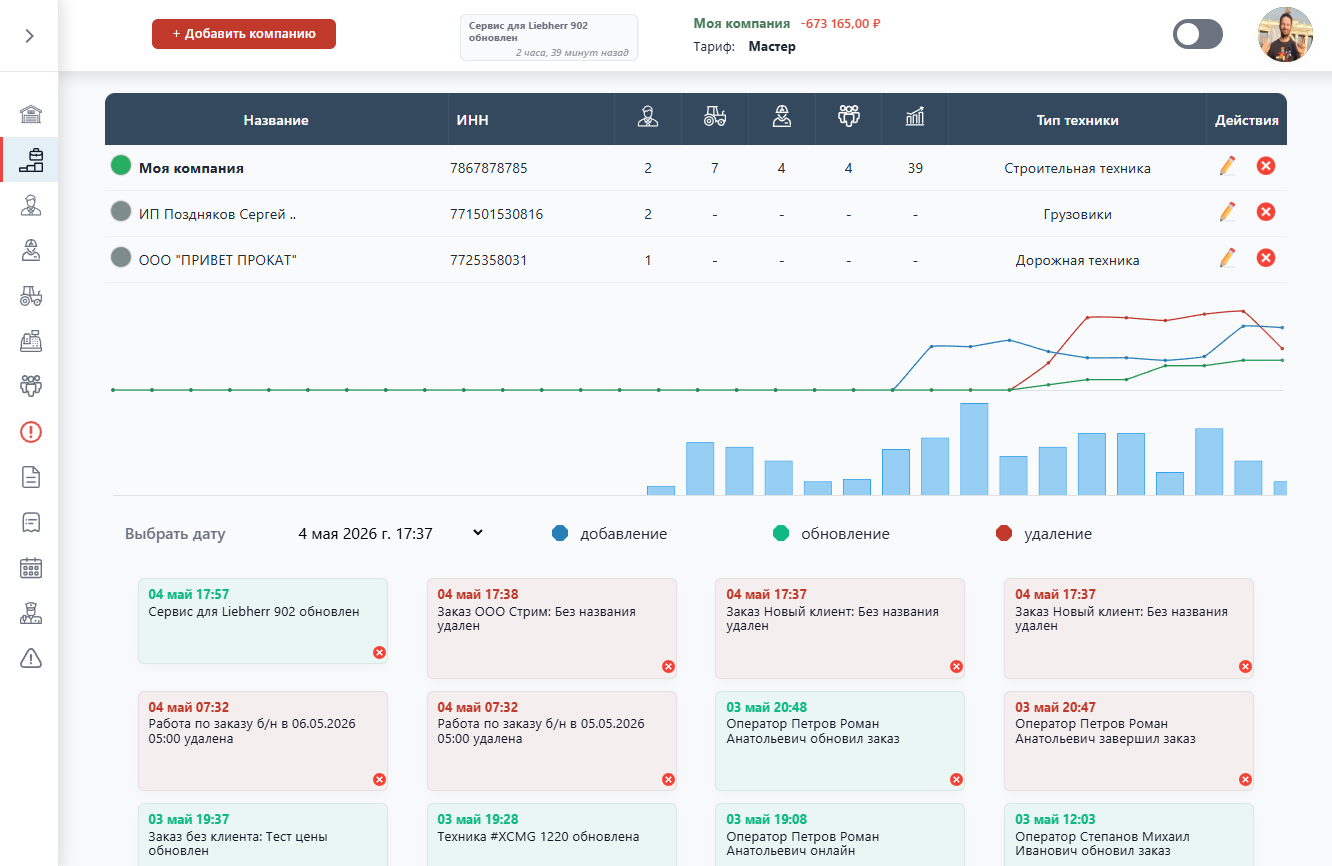1332x866 pixels.
Task: Open the Степанов Михаил Иванович обновил заказ card
Action: [x=1129, y=835]
